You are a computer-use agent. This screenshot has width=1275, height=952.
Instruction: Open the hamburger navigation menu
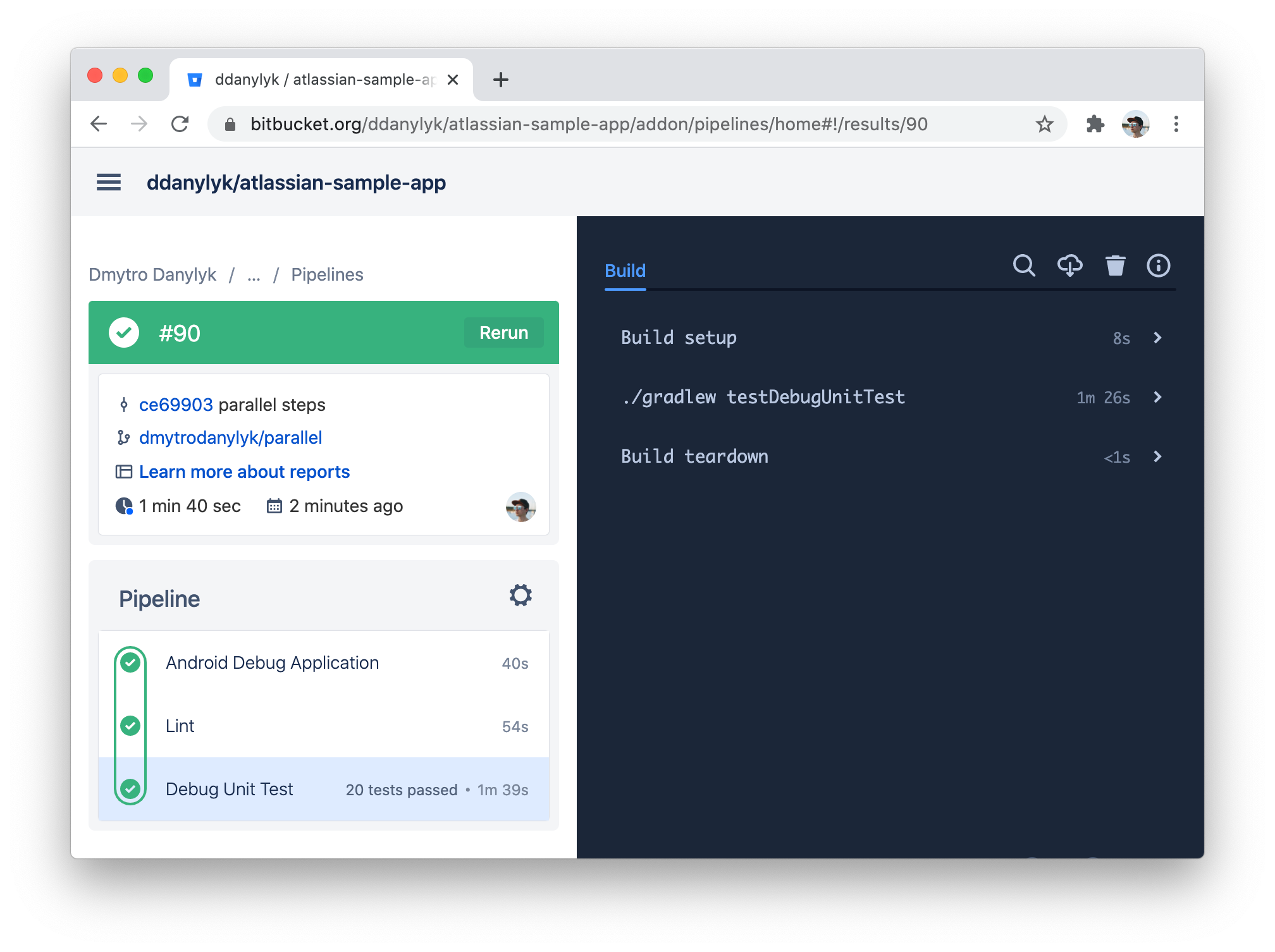click(x=108, y=183)
